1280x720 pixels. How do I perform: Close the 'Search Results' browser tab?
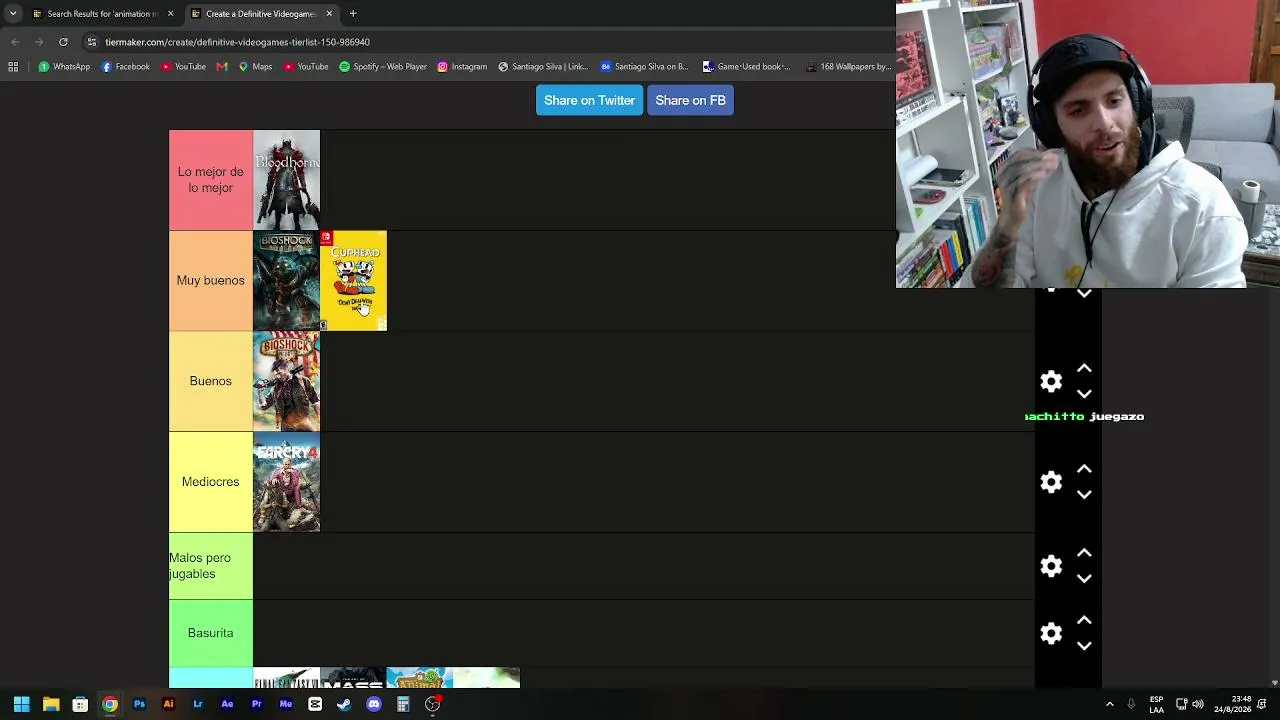(x=170, y=14)
